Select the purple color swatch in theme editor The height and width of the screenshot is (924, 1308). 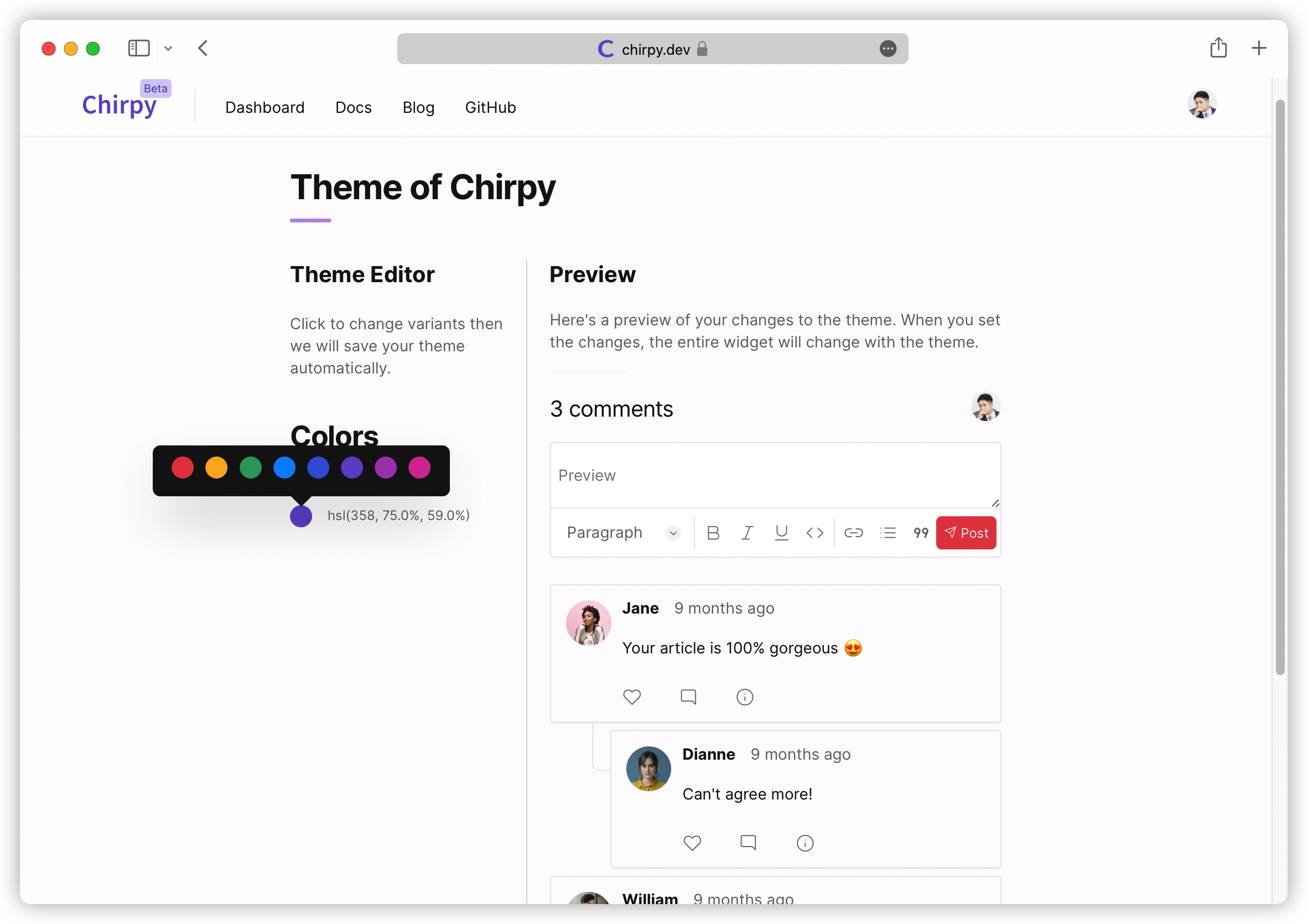pyautogui.click(x=352, y=467)
